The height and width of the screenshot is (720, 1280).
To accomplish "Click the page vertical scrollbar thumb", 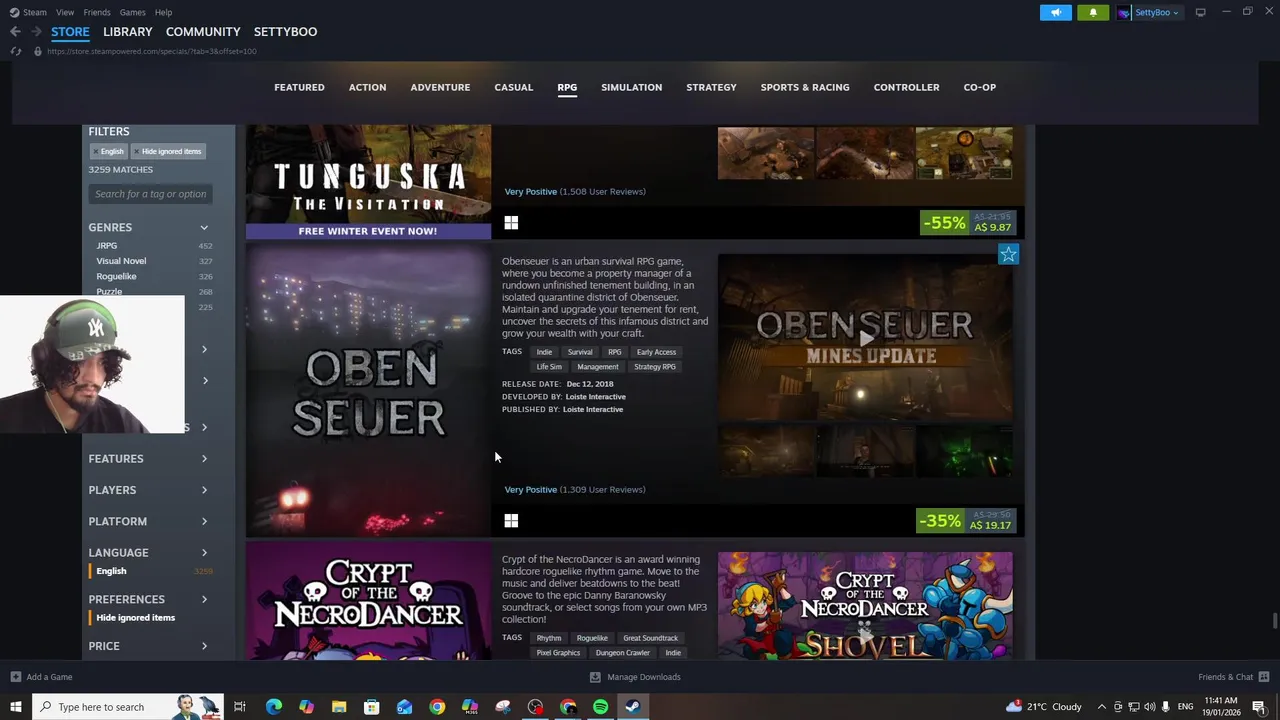I will [x=1274, y=620].
